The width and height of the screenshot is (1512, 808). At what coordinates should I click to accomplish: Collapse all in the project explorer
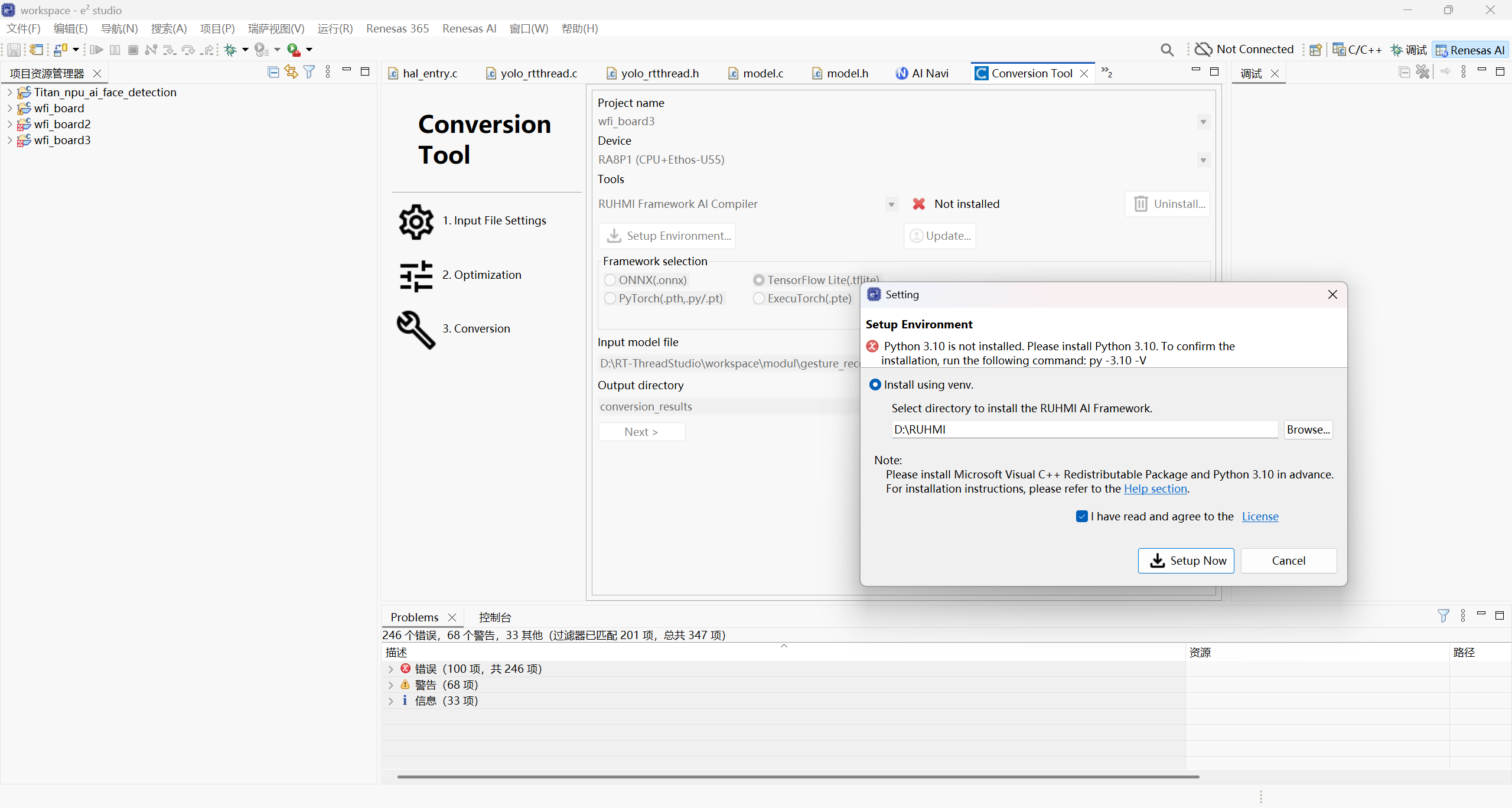point(273,72)
